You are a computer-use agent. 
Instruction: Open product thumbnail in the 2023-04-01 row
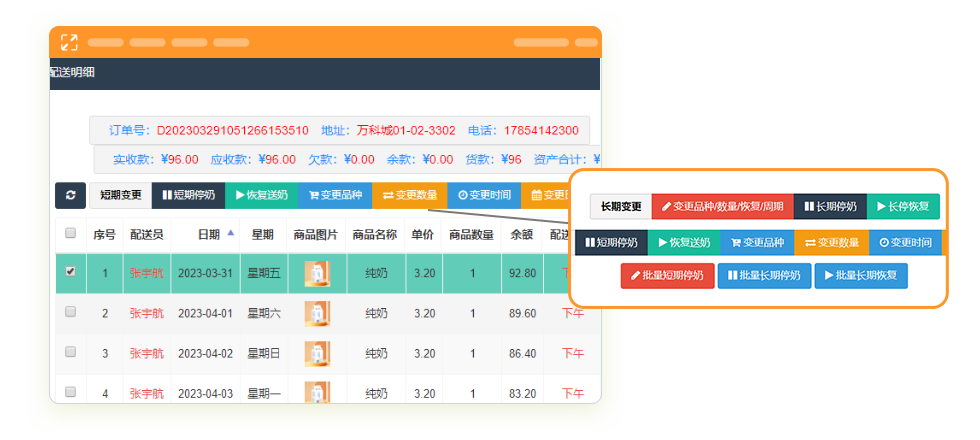click(317, 313)
